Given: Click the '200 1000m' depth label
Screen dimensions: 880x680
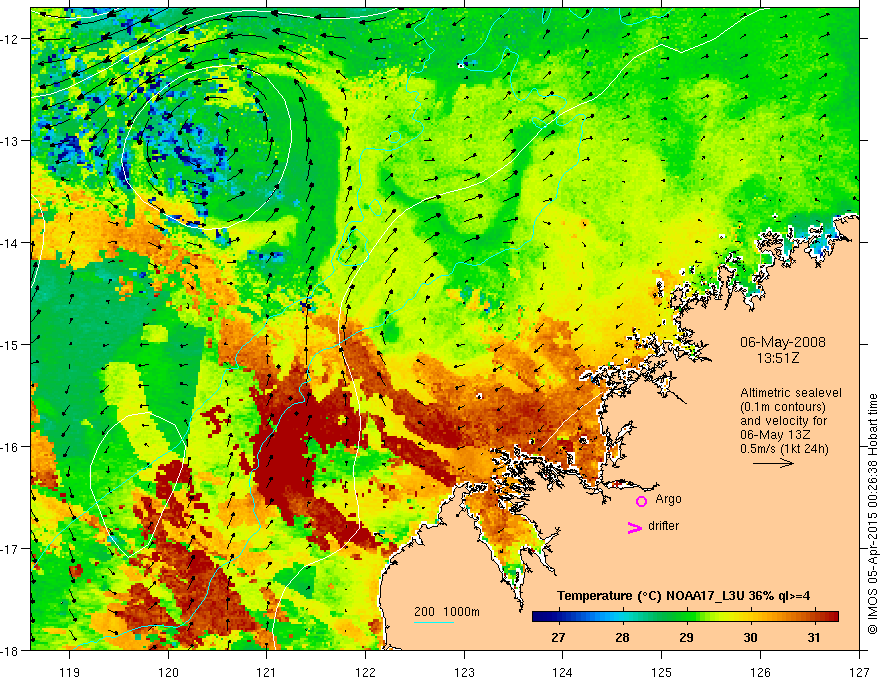Looking at the screenshot, I should coord(447,612).
